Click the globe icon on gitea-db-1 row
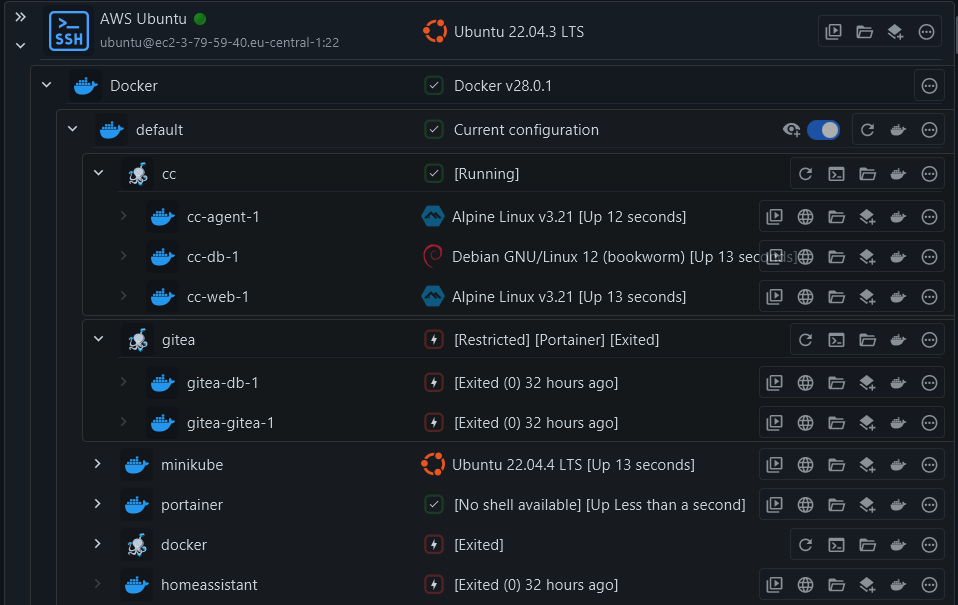 (805, 383)
